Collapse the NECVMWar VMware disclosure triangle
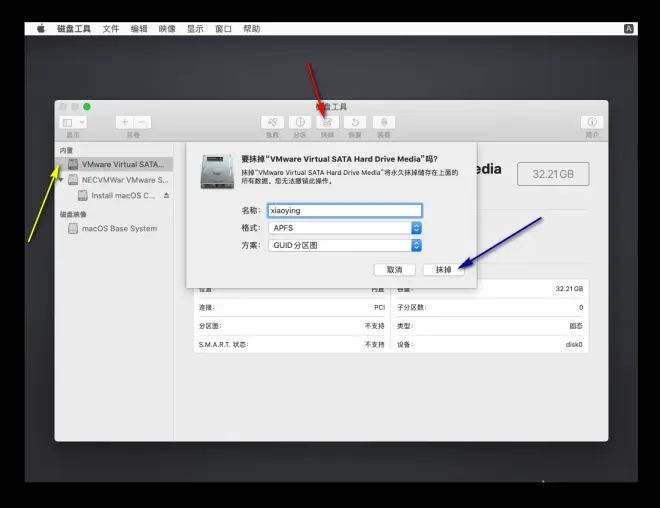Screen dimensions: 660x508 tap(61, 180)
